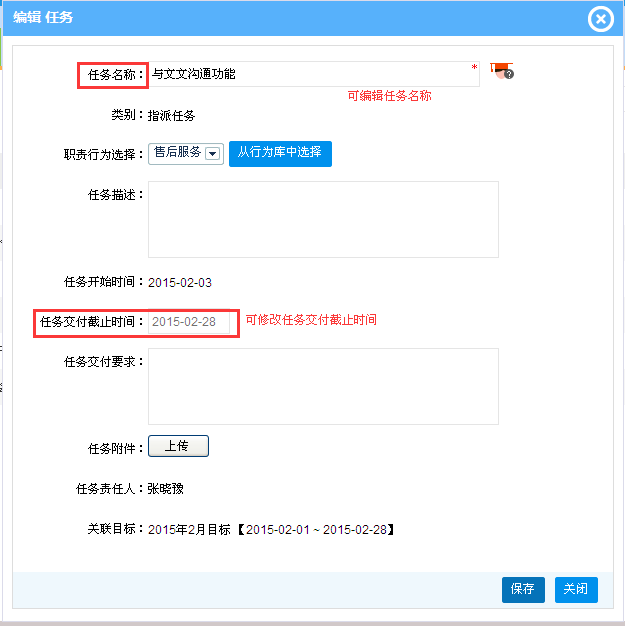This screenshot has width=625, height=626.
Task: Click the 指派任务 category text
Action: [x=171, y=116]
